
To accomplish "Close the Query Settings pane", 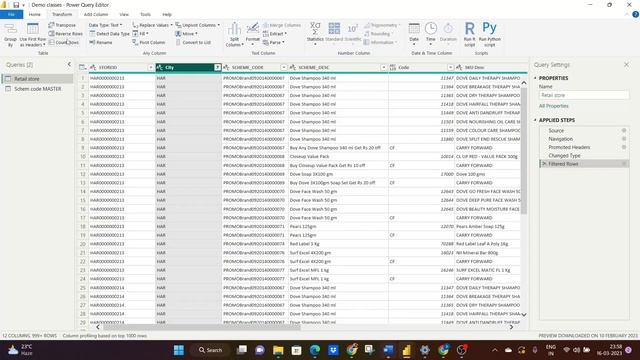I will click(627, 64).
